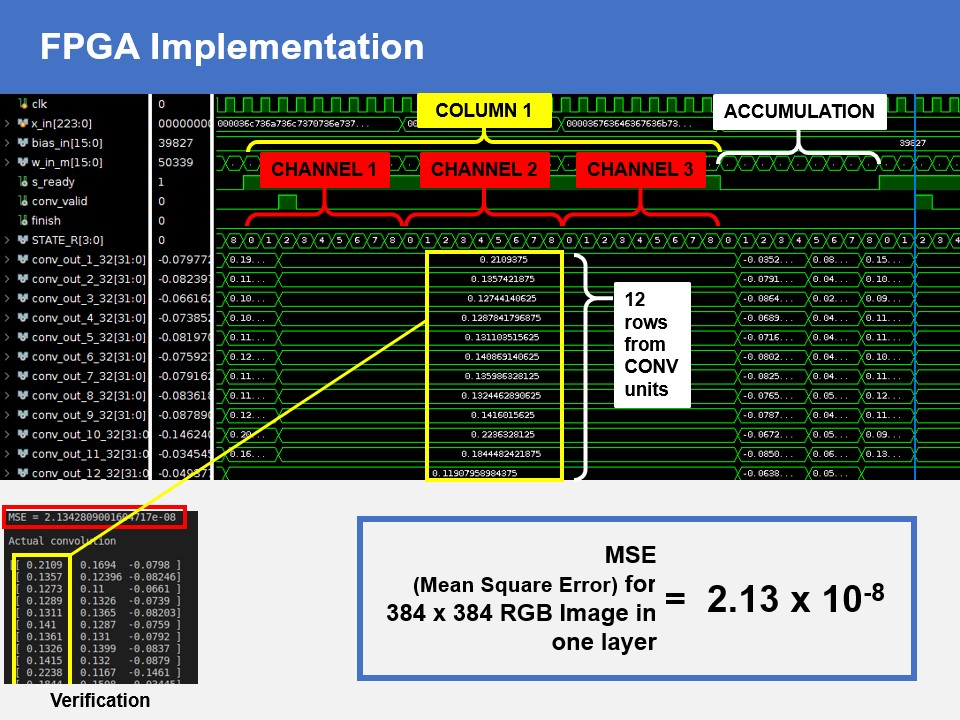Click the s_ready signal icon
Screen dimensions: 960x720
tap(23, 182)
